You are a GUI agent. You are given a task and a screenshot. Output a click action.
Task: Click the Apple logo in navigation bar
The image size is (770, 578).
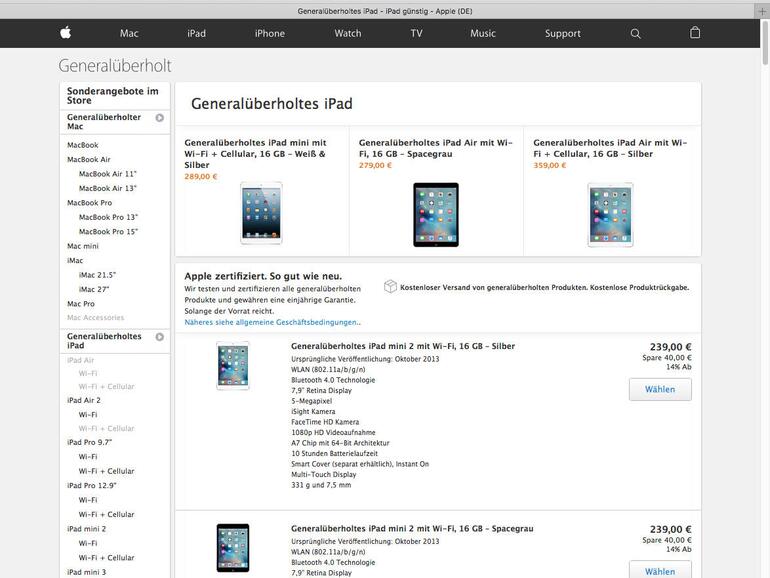(65, 33)
